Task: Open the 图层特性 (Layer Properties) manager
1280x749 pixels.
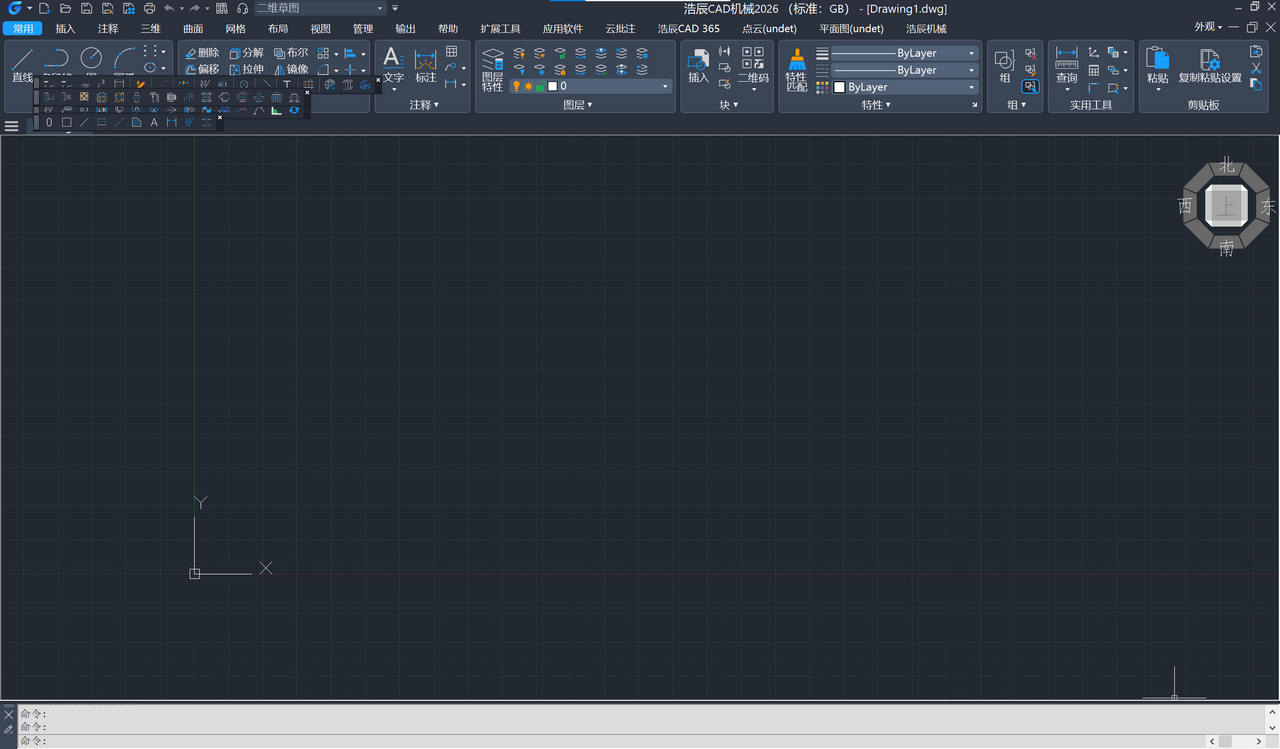Action: (492, 68)
